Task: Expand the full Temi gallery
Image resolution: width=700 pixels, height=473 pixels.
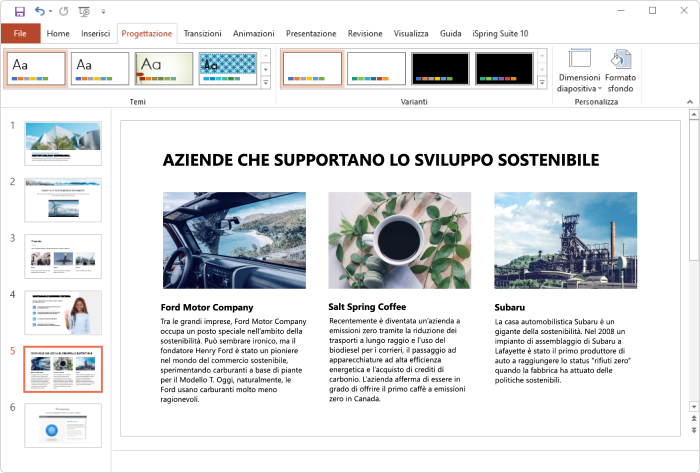Action: click(x=266, y=83)
